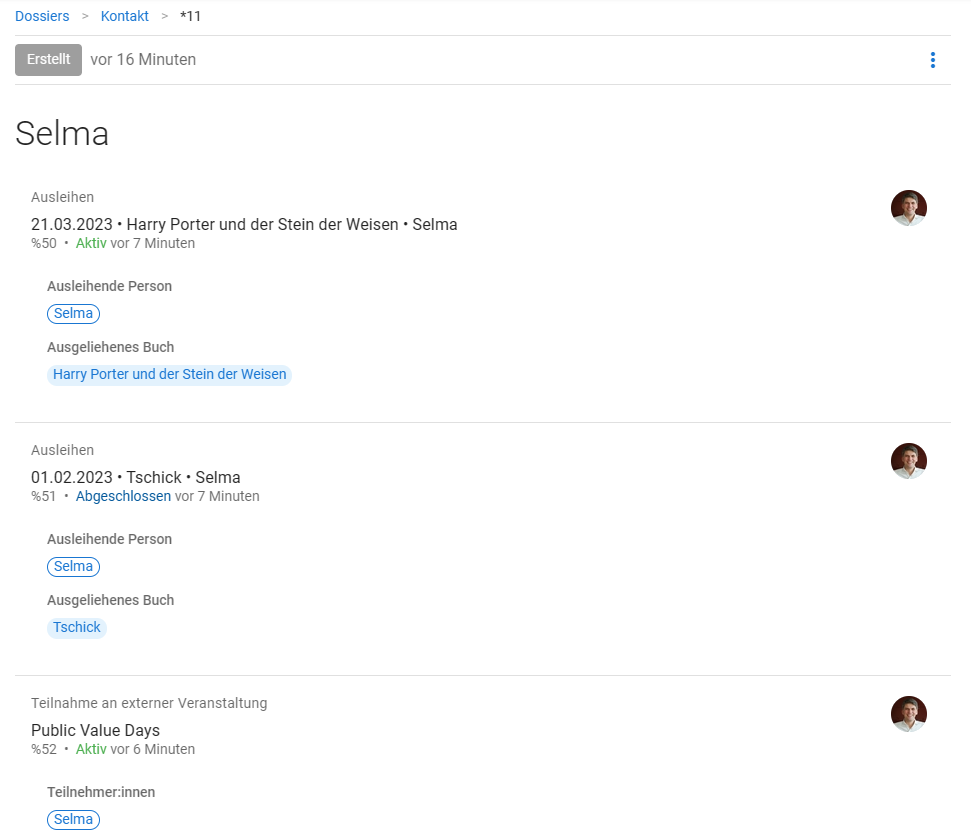Viewport: 971px width, 837px height.
Task: Open the Tschick book chip
Action: (77, 628)
